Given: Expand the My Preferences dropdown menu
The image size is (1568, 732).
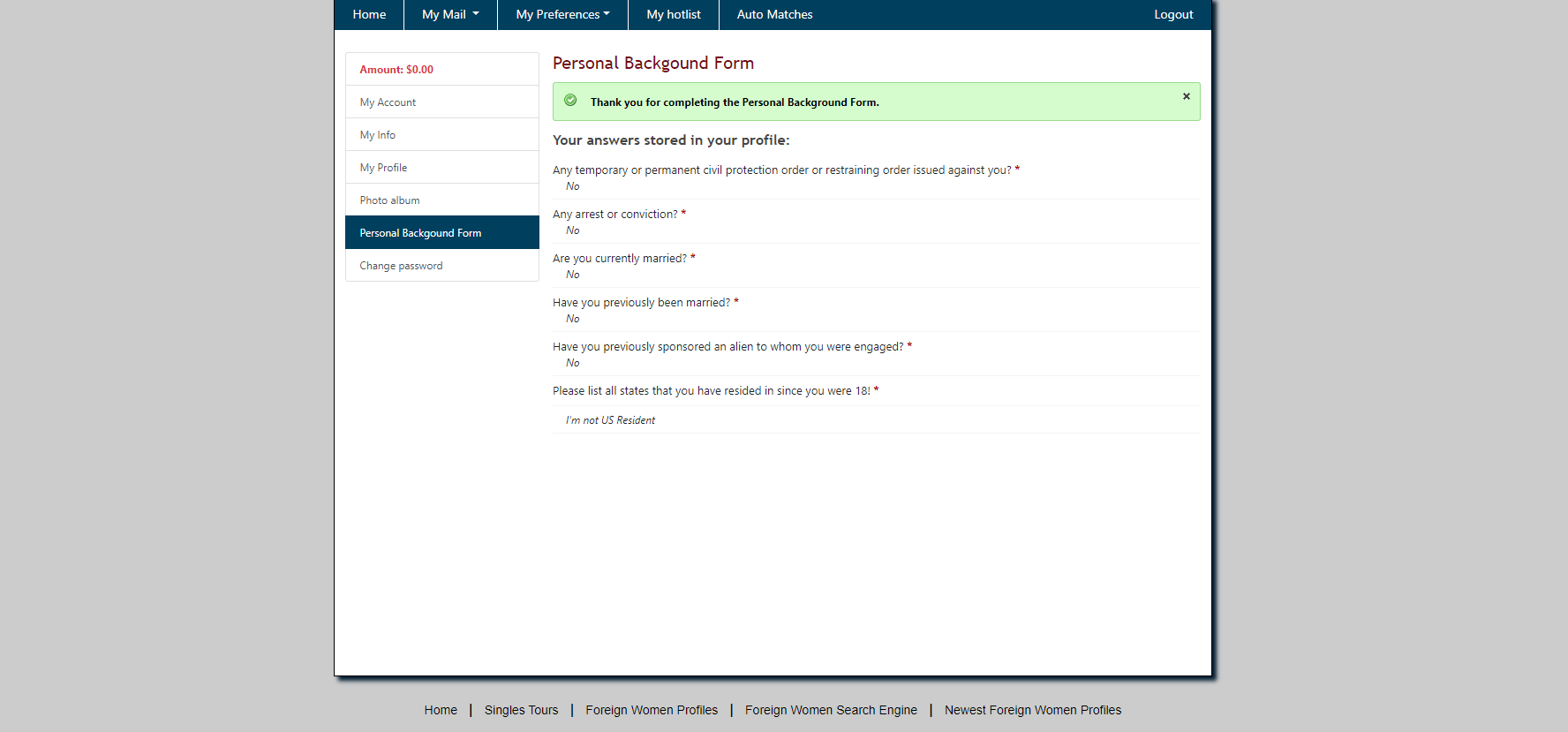Looking at the screenshot, I should (x=562, y=14).
